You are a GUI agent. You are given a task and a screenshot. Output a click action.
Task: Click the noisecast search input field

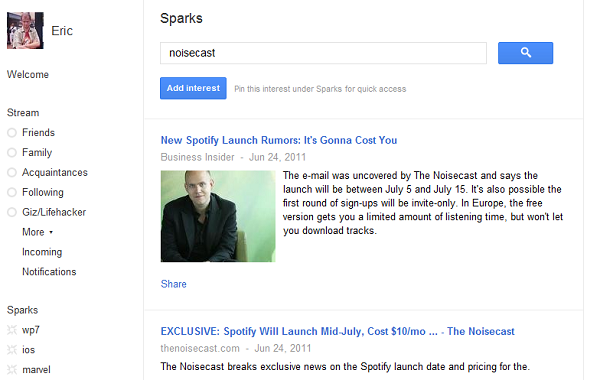click(323, 53)
